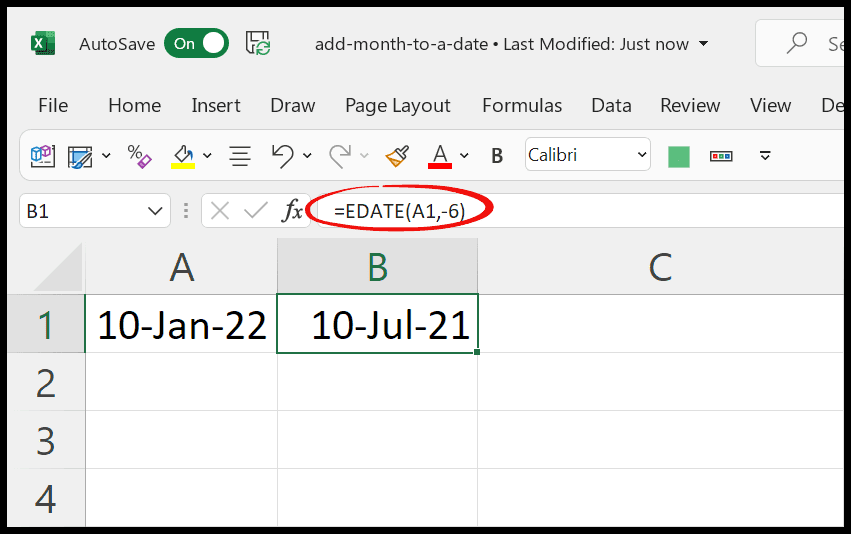Click the Fill Color bucket icon
Viewport: 851px width, 534px height.
183,156
